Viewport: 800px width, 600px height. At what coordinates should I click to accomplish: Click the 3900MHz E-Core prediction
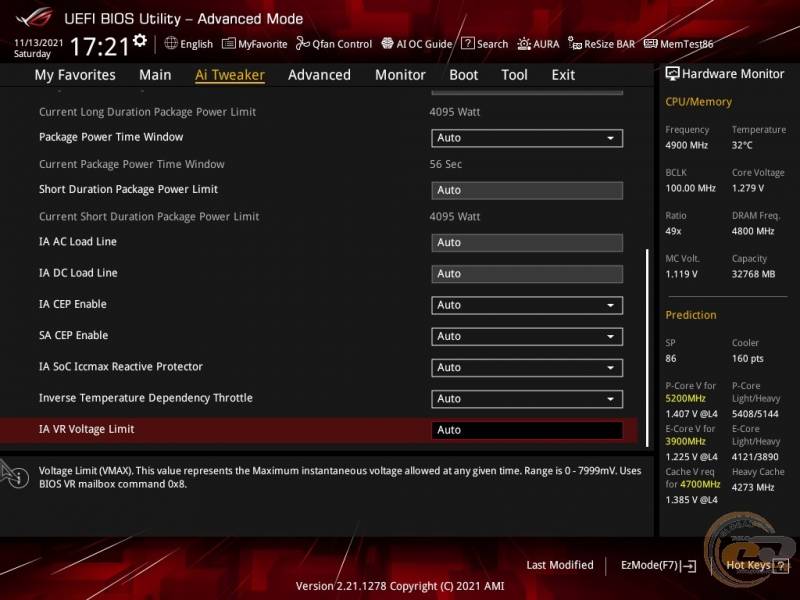click(686, 441)
